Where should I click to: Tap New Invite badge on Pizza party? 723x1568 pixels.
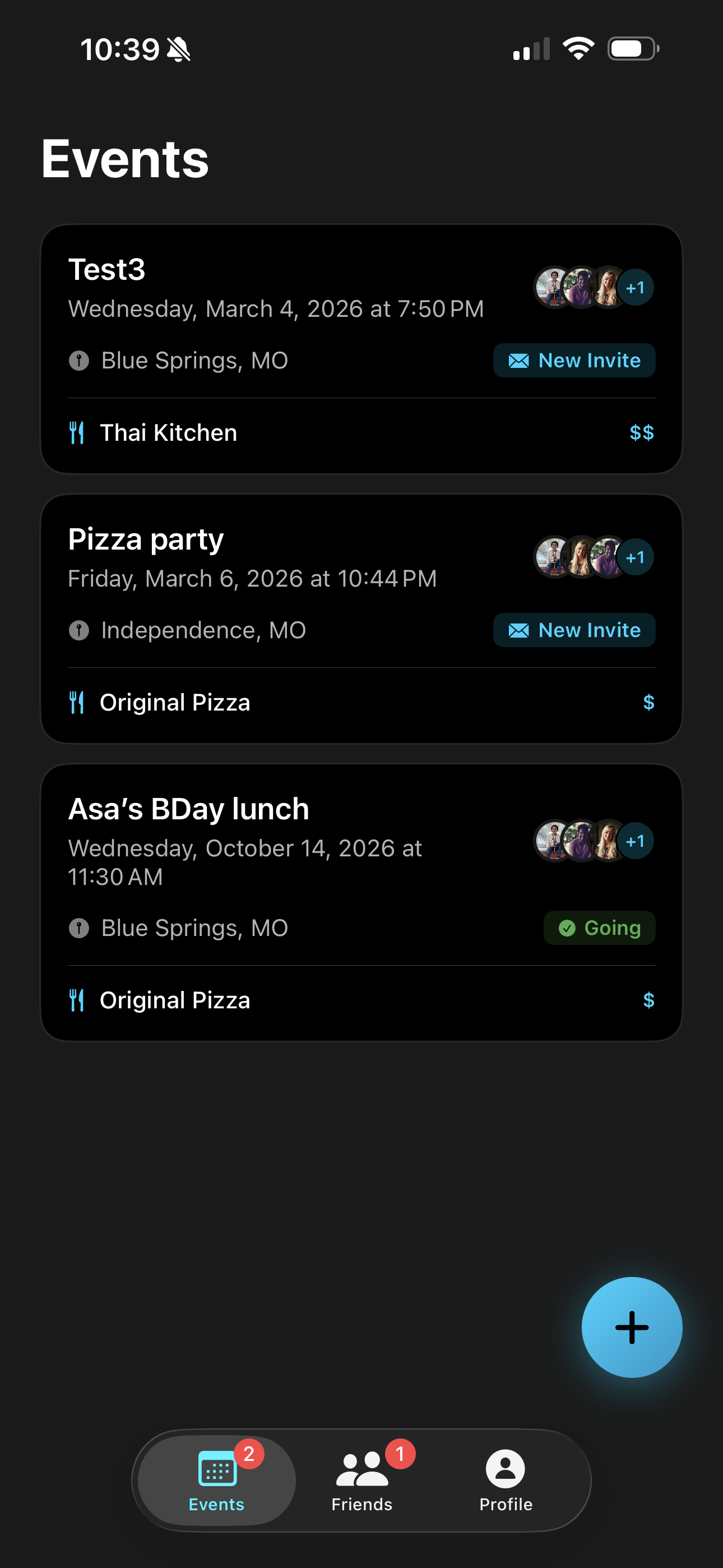coord(574,630)
